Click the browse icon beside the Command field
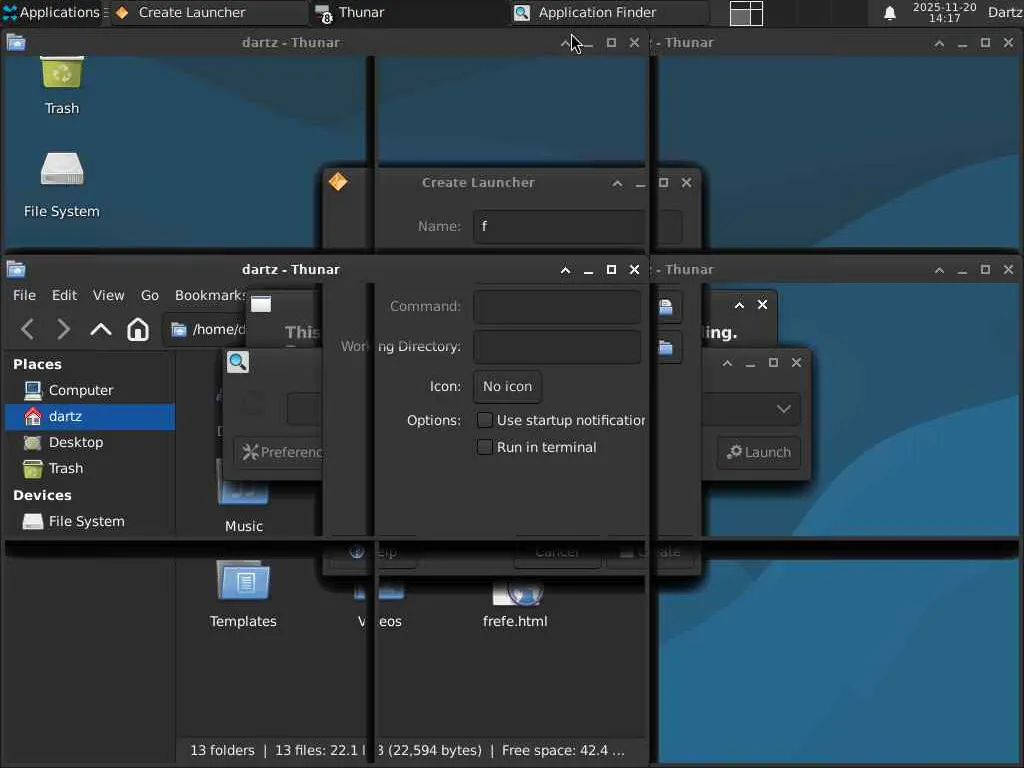The height and width of the screenshot is (768, 1024). pyautogui.click(x=666, y=307)
